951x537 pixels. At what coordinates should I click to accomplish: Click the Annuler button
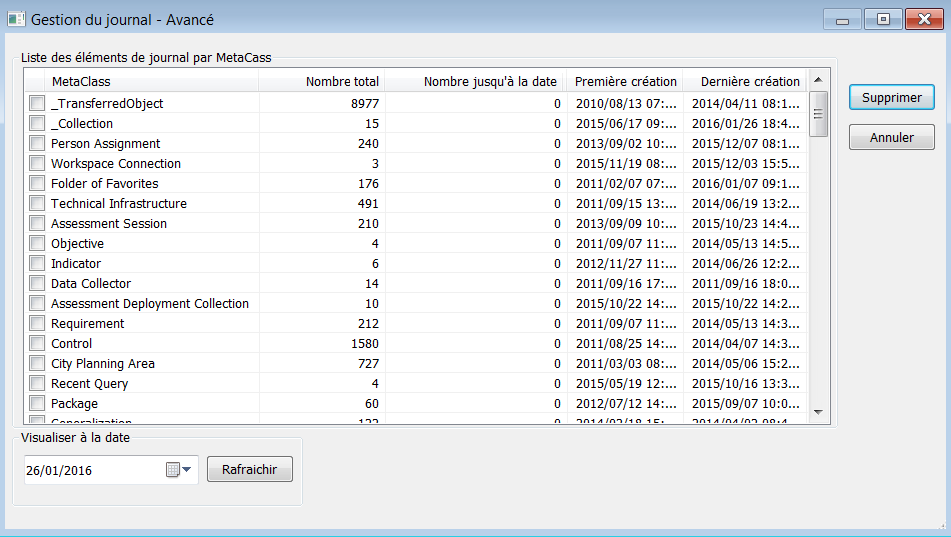pos(891,137)
